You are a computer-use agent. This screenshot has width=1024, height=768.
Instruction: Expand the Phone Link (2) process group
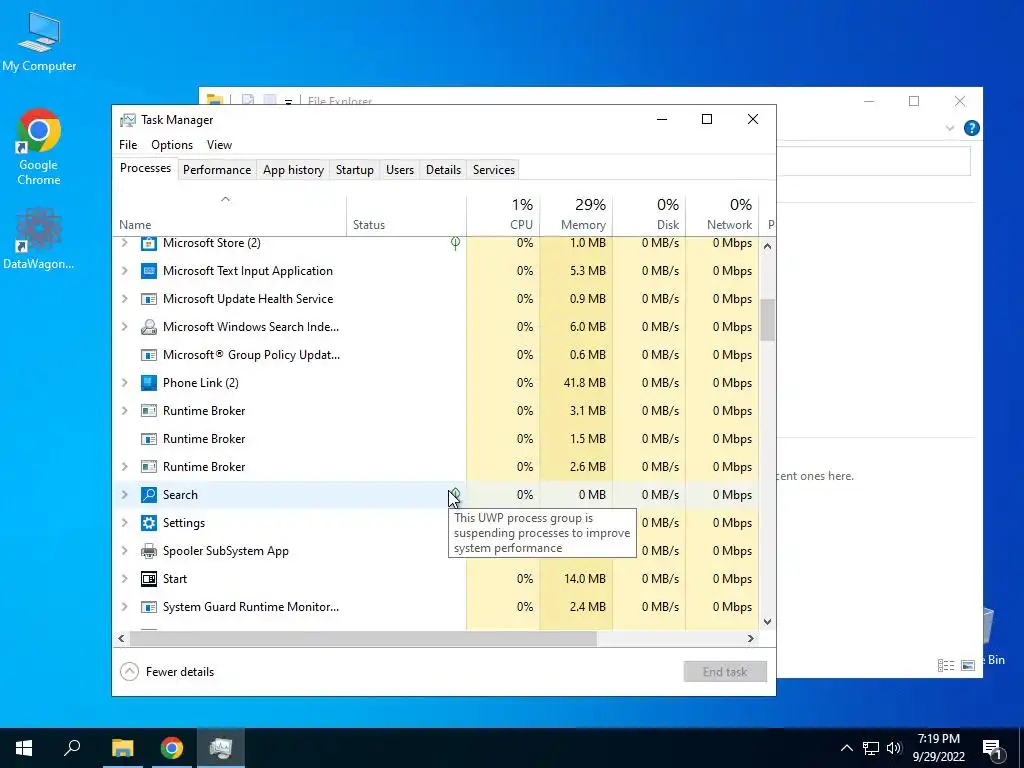pyautogui.click(x=125, y=383)
